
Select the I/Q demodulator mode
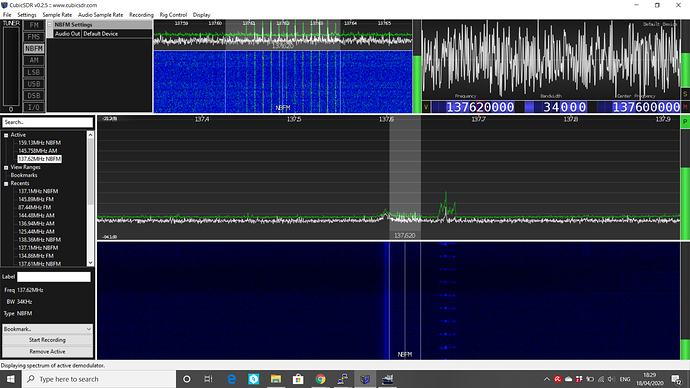[34, 107]
